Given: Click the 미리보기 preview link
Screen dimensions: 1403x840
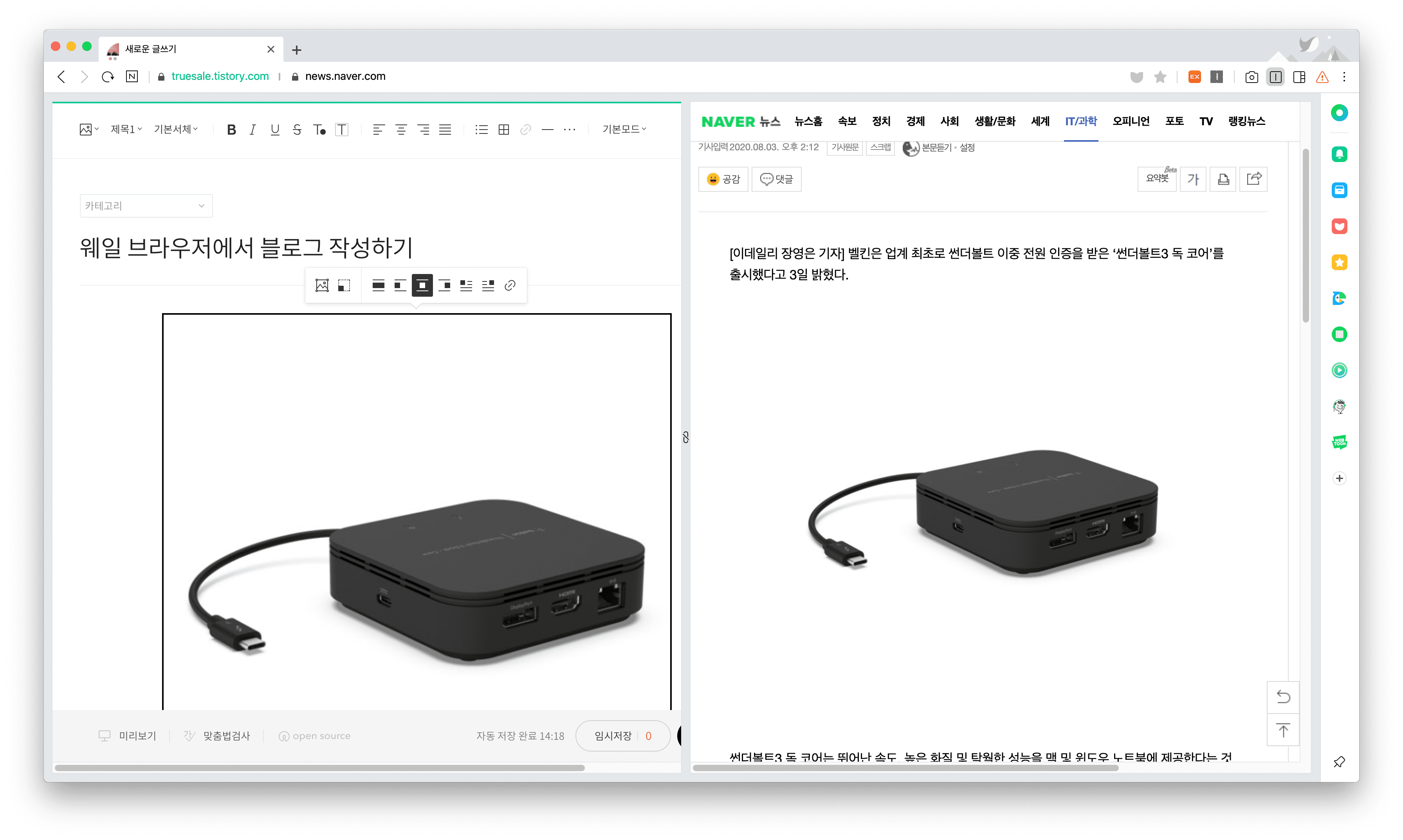Looking at the screenshot, I should [x=136, y=736].
